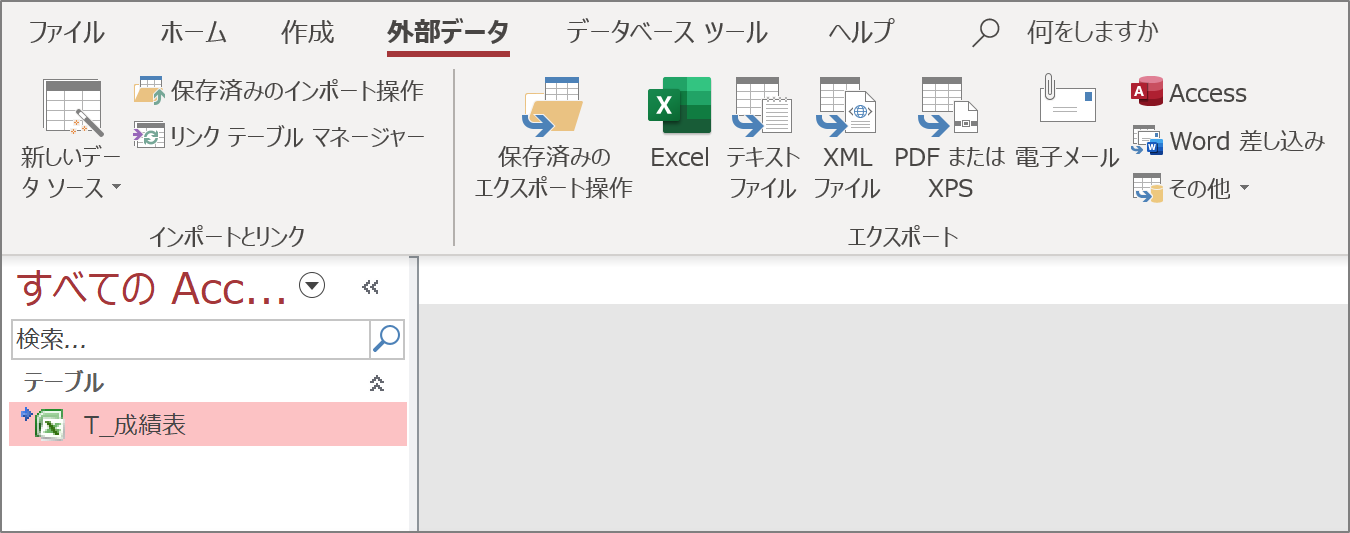This screenshot has width=1350, height=533.
Task: Collapse the navigation pane with the double chevron
Action: pyautogui.click(x=371, y=288)
